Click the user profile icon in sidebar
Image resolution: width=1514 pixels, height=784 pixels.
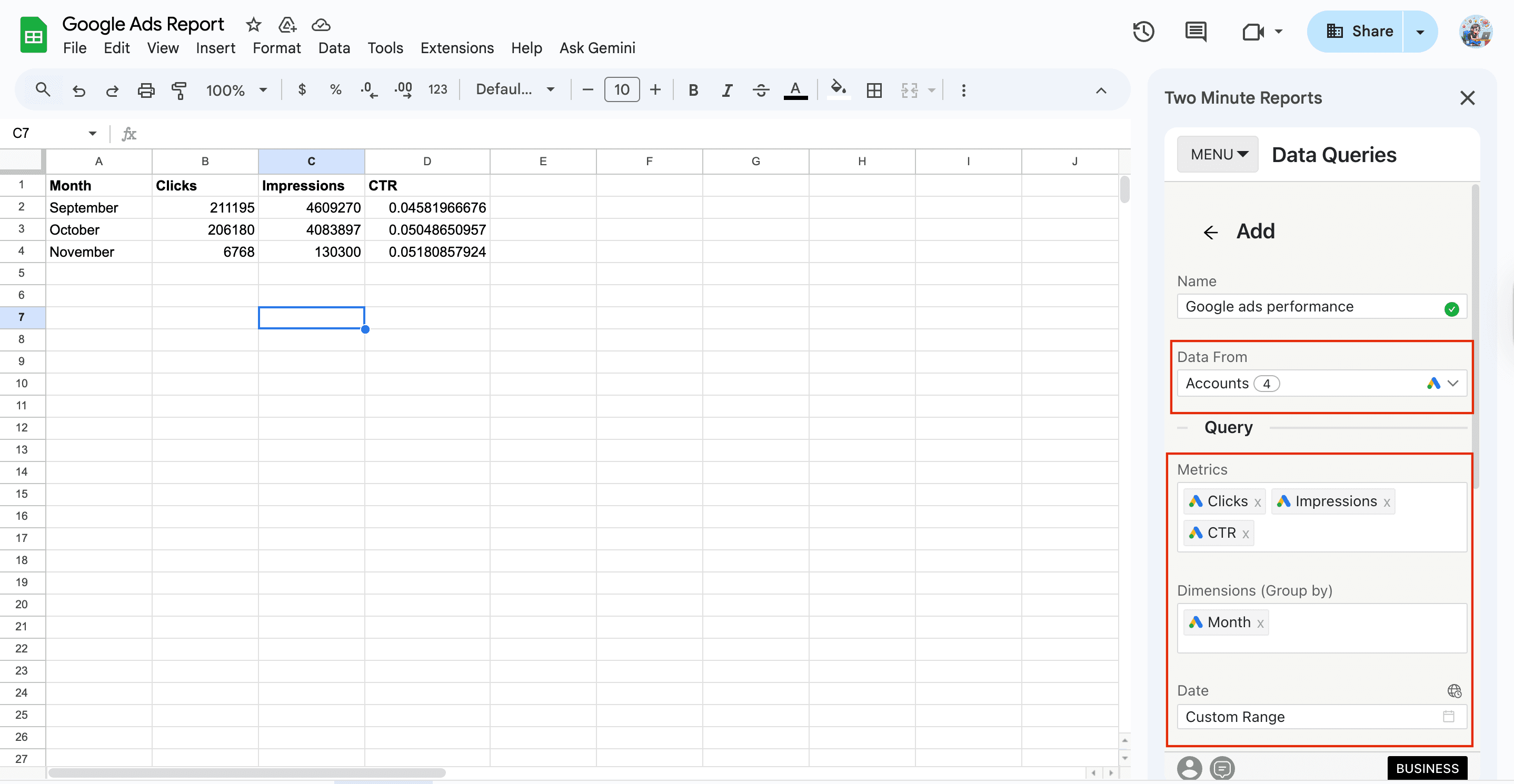1189,768
